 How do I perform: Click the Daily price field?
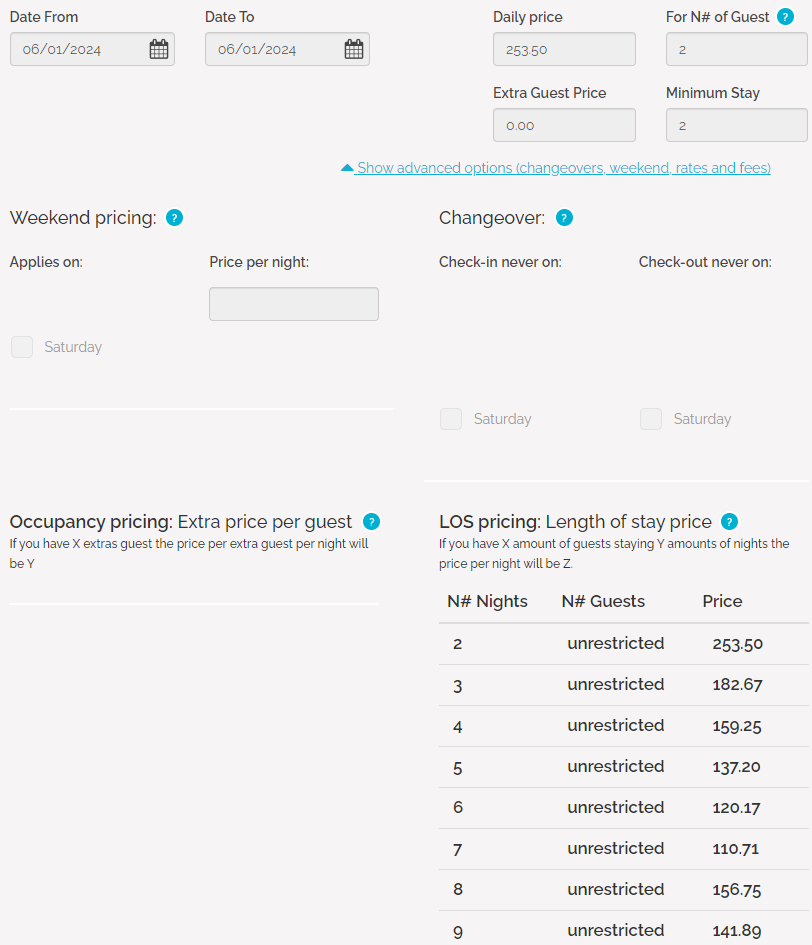564,49
